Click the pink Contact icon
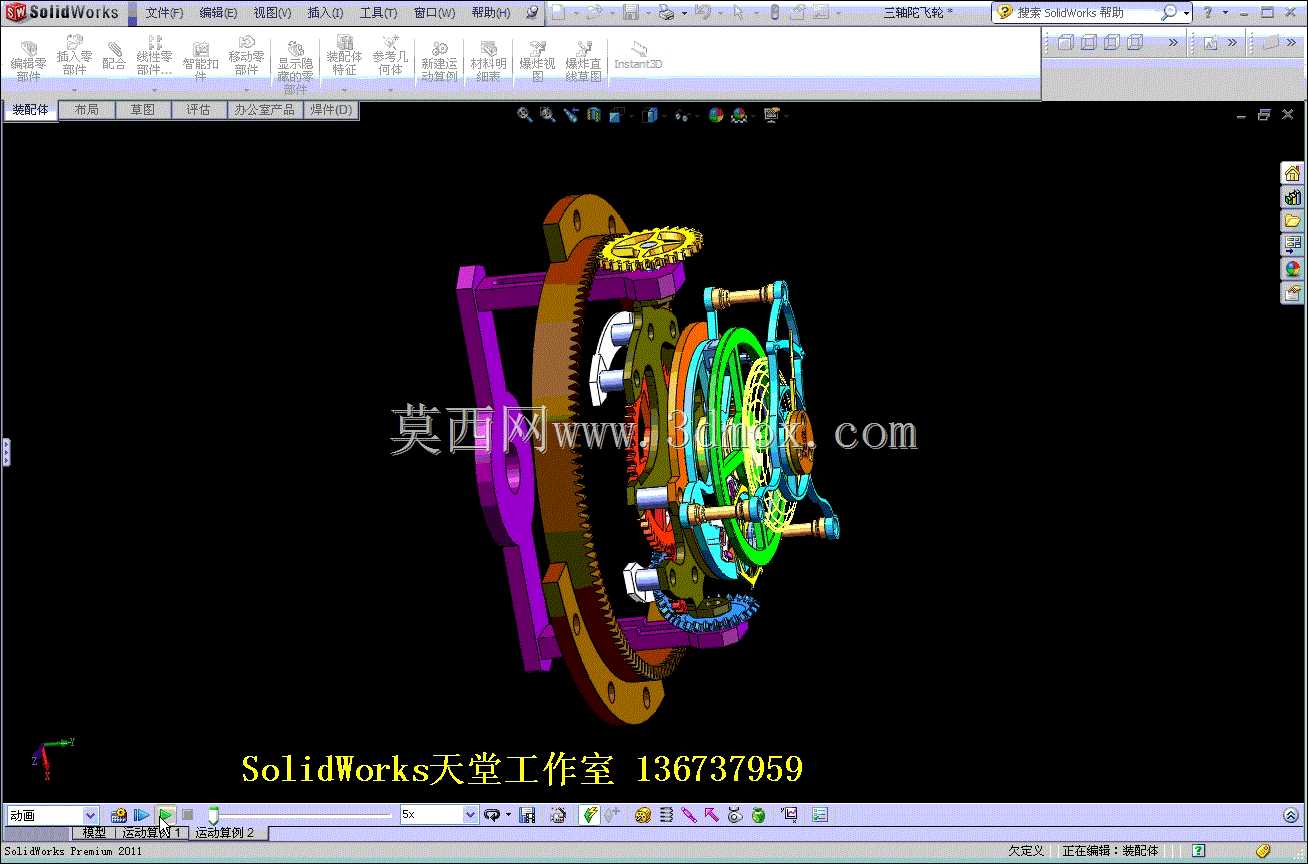The width and height of the screenshot is (1308, 864). click(x=689, y=815)
